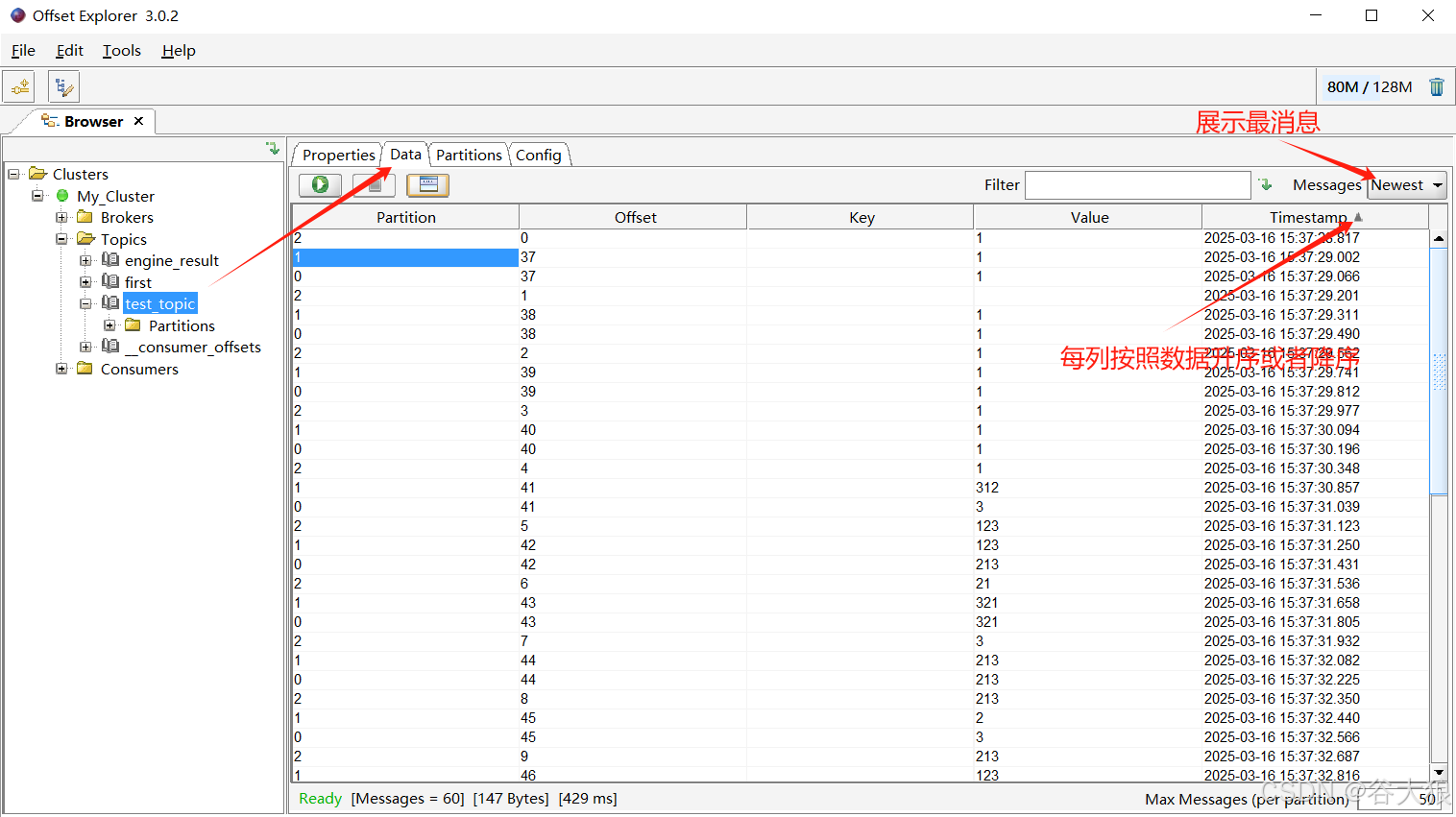
Task: Click the table's vertical scrollbar down arrow
Action: (1438, 772)
